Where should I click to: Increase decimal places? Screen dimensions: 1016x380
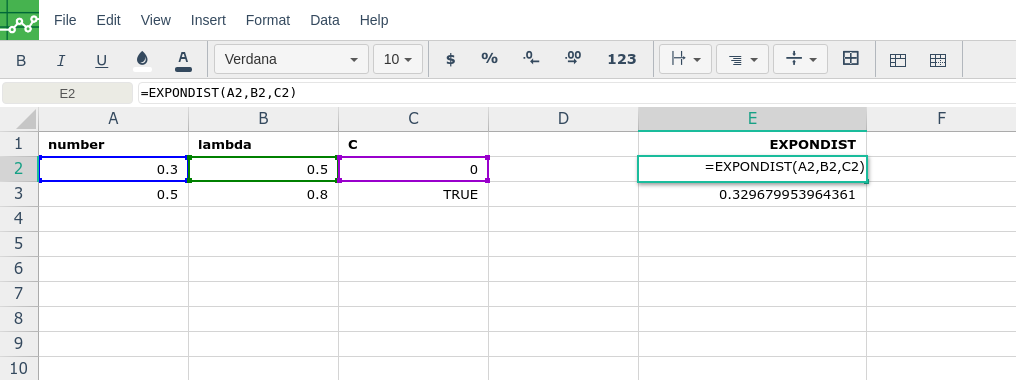(573, 59)
